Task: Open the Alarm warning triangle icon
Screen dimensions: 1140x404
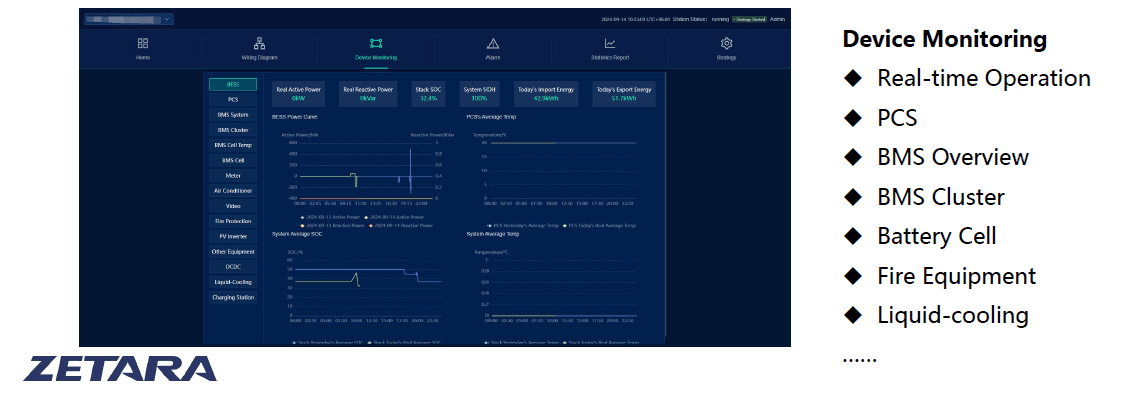Action: click(x=492, y=44)
